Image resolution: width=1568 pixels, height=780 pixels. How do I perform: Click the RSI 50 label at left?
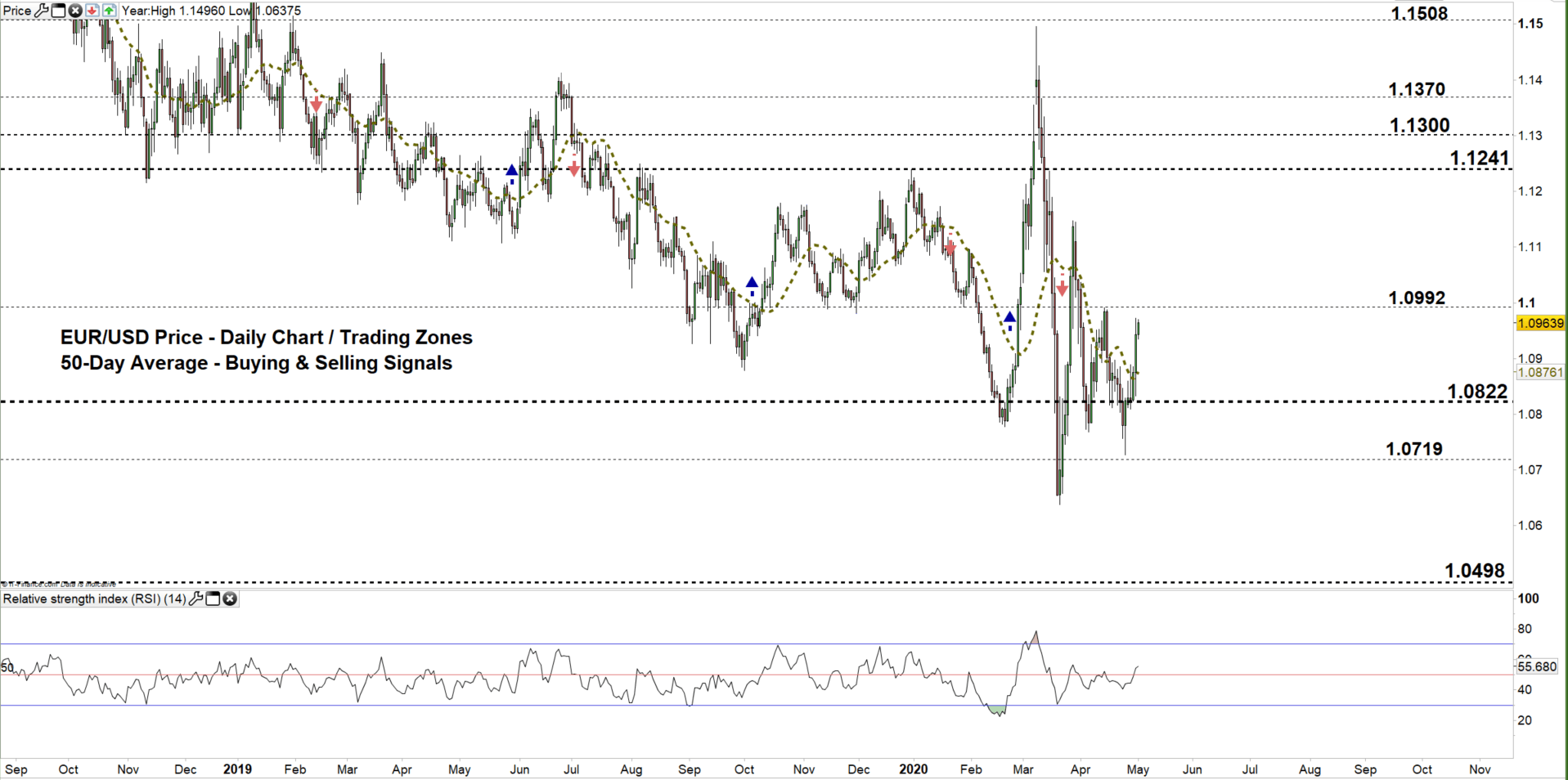(x=7, y=668)
